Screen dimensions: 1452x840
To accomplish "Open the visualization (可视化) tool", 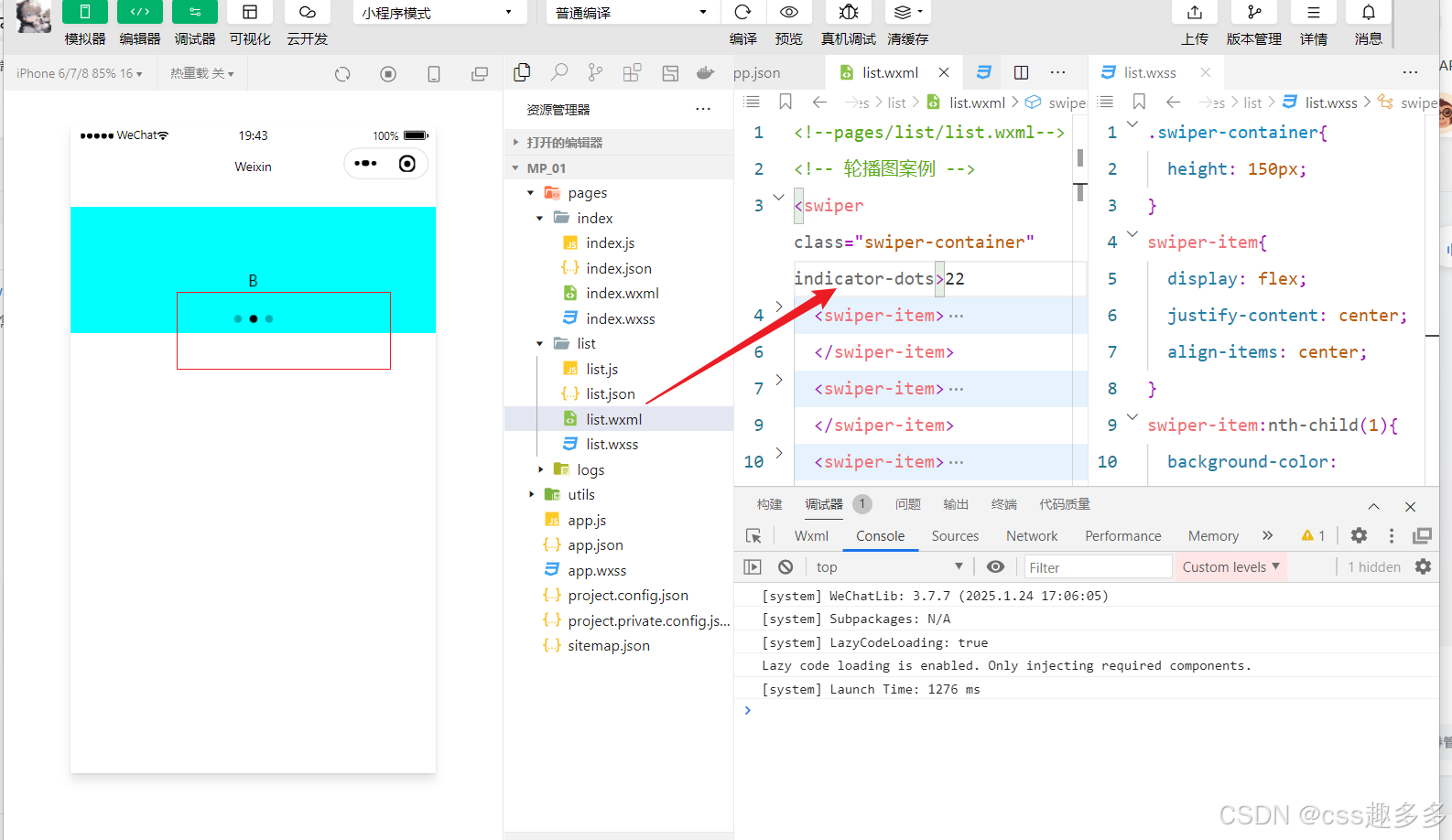I will point(250,12).
